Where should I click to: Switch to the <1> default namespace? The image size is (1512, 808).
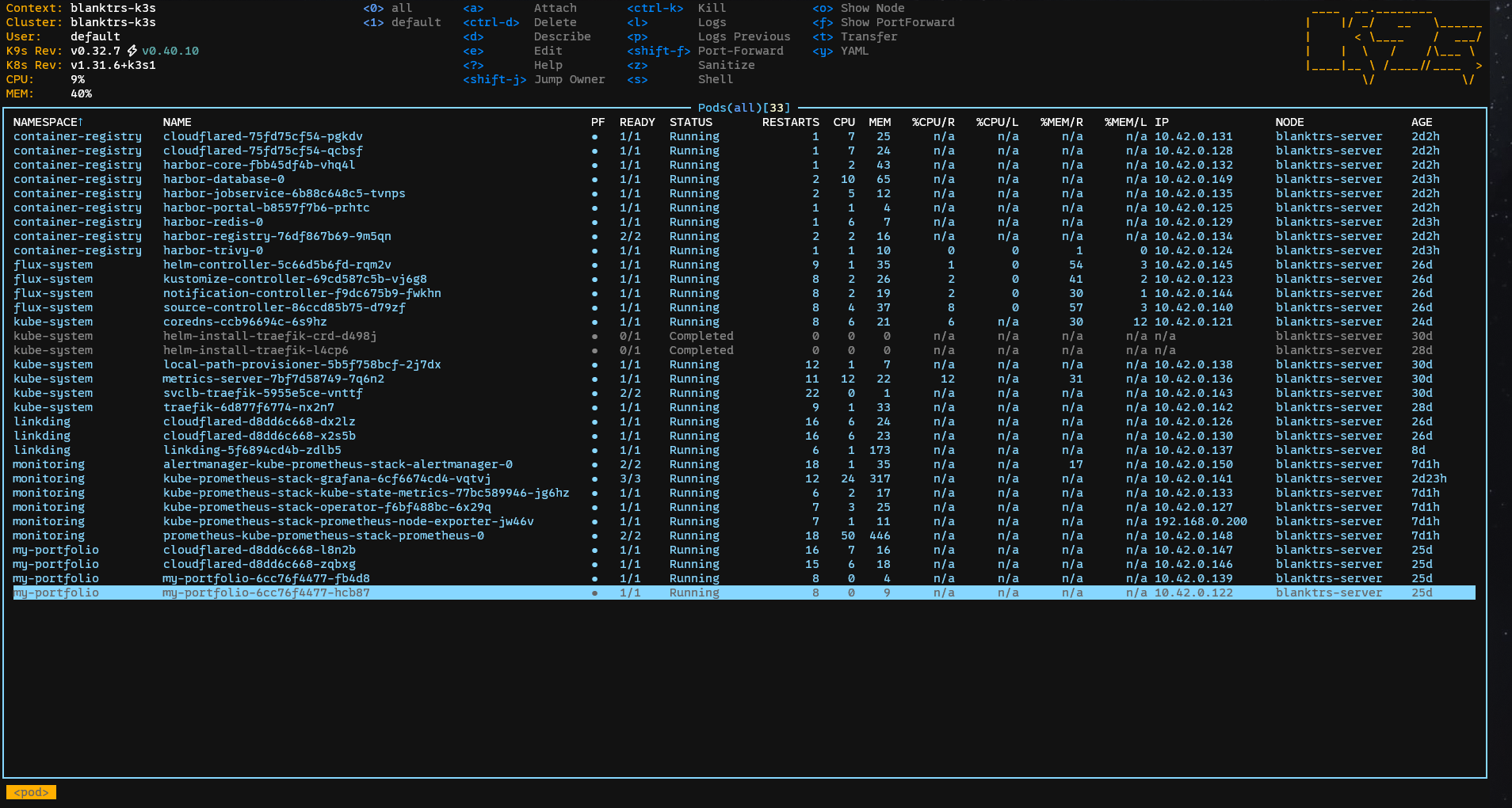[402, 22]
